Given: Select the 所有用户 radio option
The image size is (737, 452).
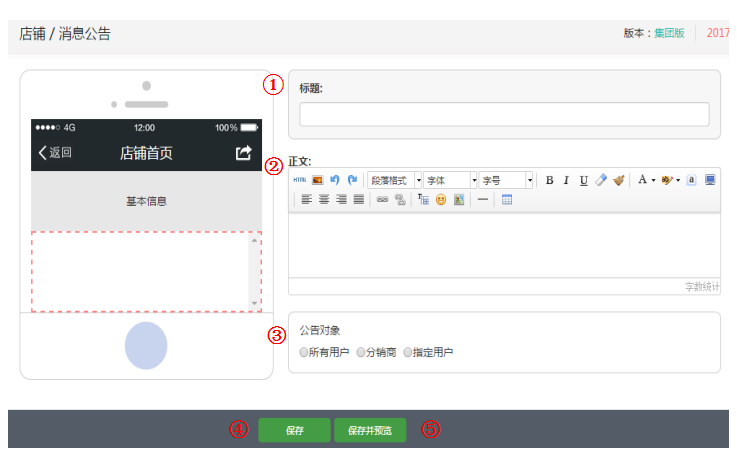Looking at the screenshot, I should (x=304, y=352).
